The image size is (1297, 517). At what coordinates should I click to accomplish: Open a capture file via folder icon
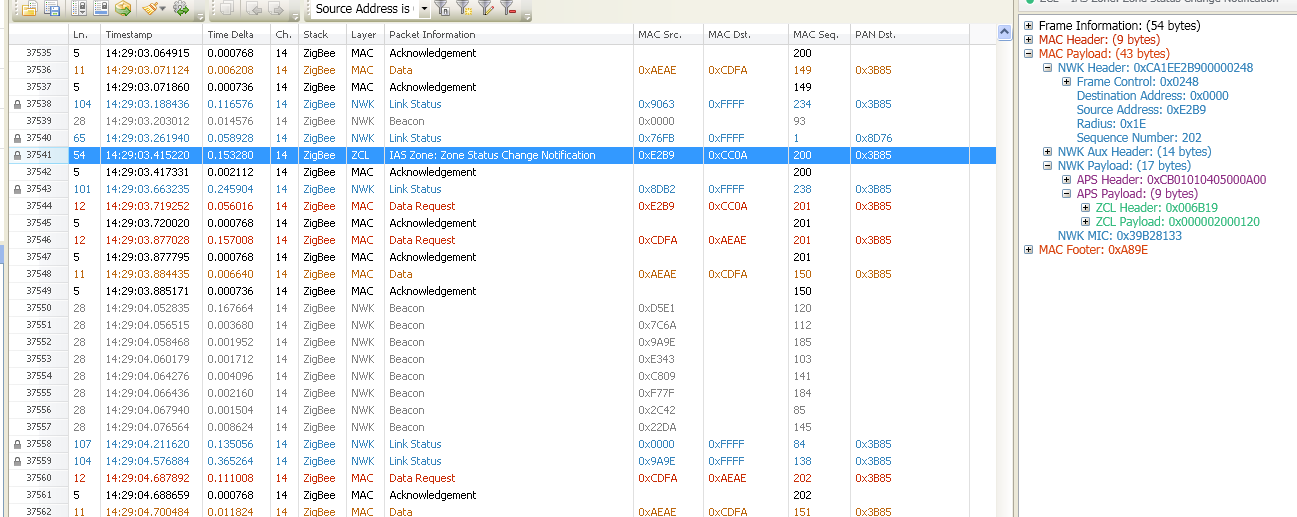tap(29, 9)
